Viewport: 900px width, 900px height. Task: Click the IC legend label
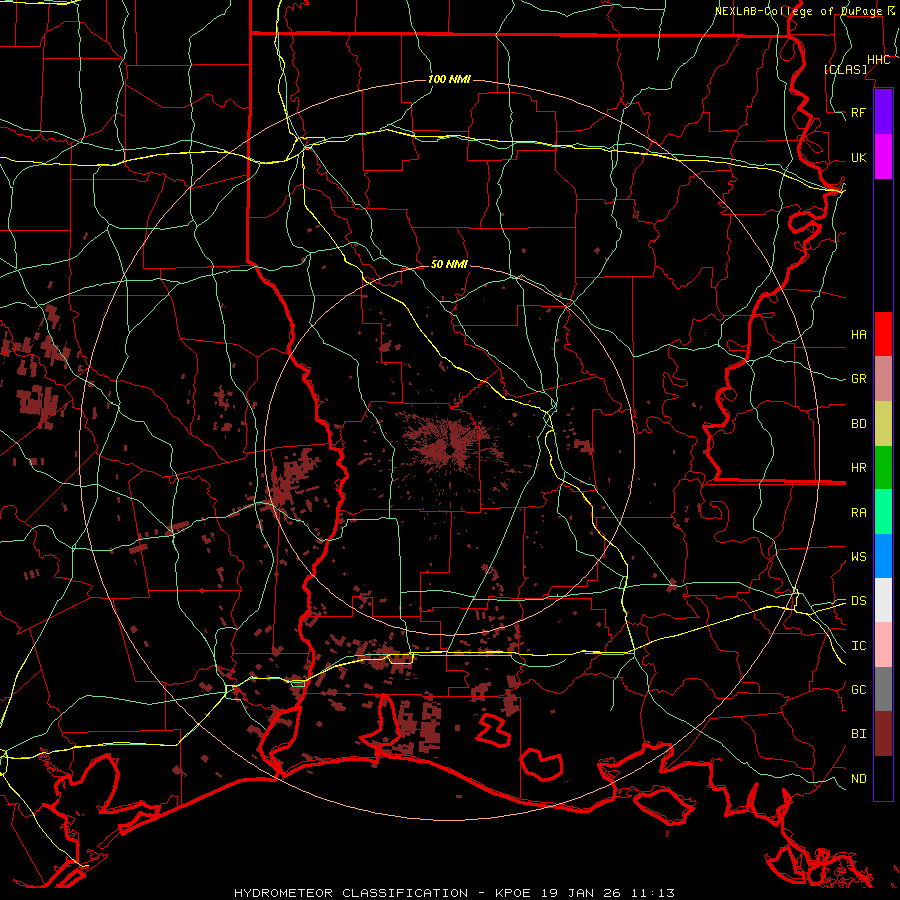tap(858, 646)
